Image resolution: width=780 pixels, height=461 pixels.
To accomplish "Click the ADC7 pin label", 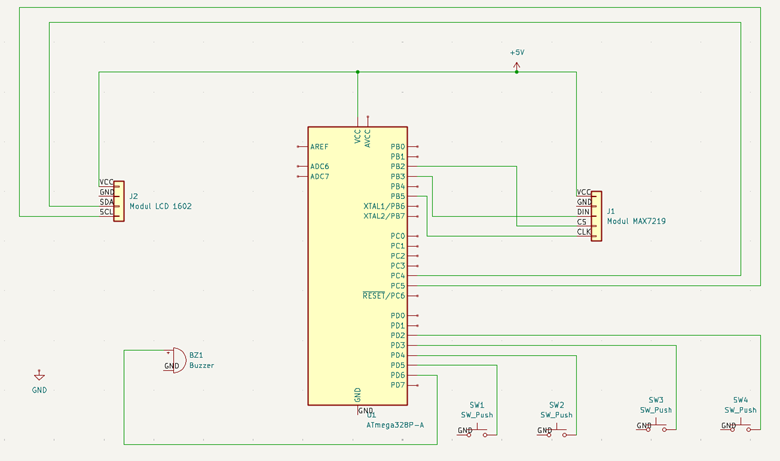I will coord(319,177).
